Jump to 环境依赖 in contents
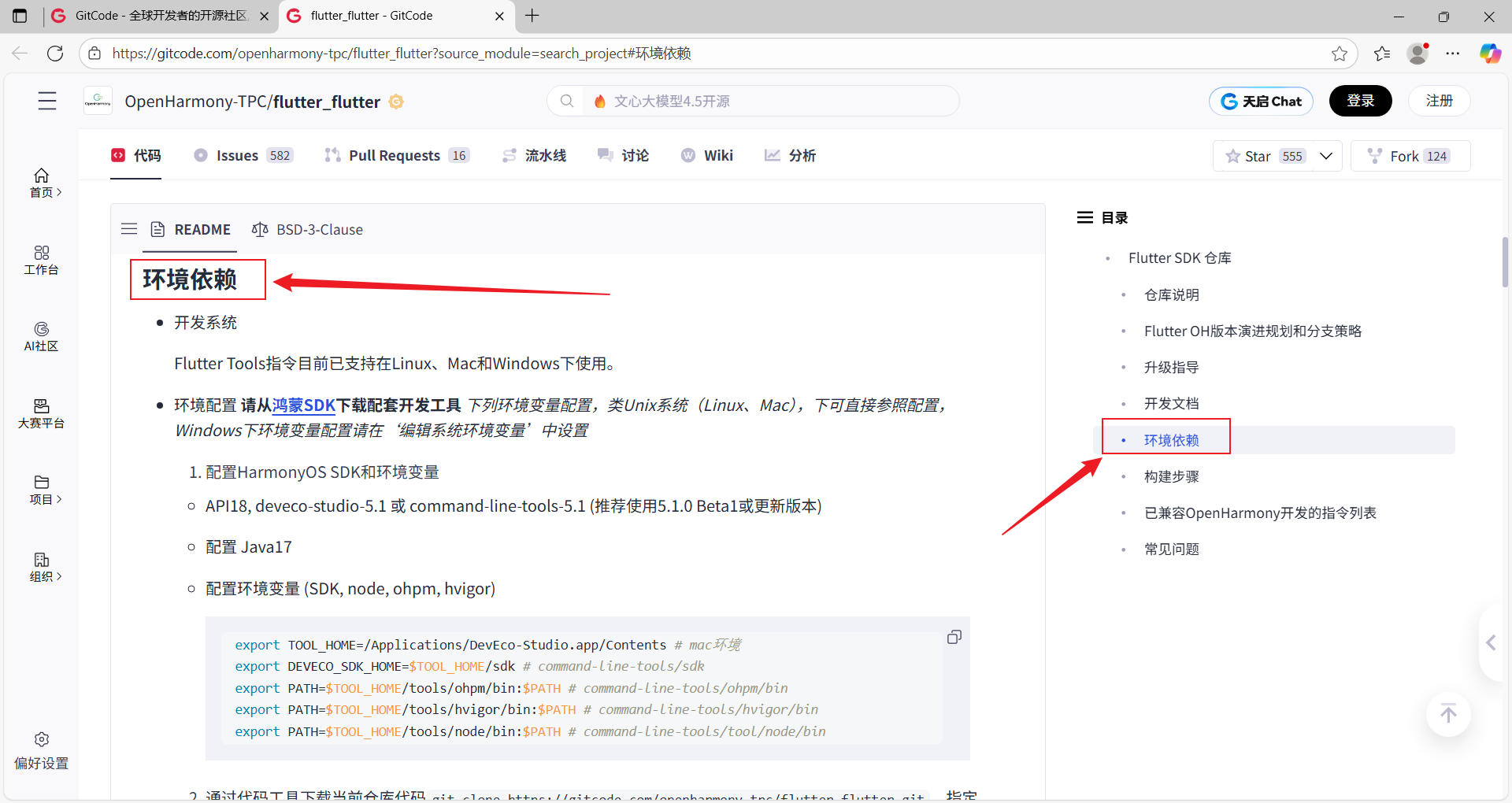This screenshot has width=1512, height=803. pos(1171,440)
